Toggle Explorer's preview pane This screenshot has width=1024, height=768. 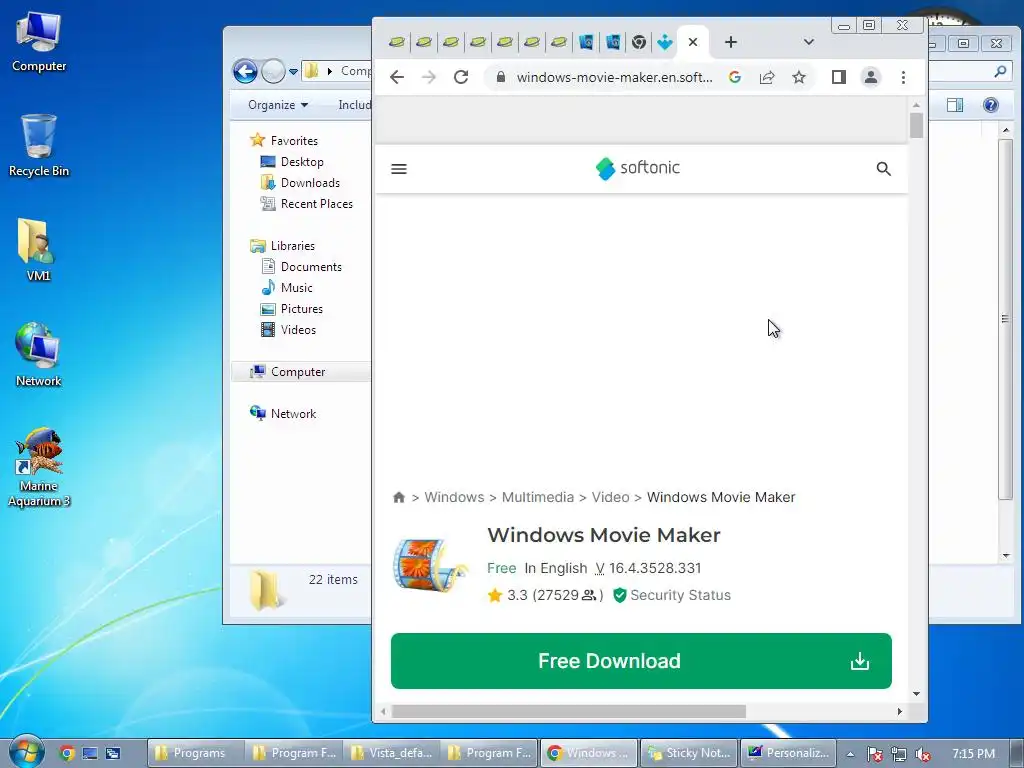click(955, 105)
